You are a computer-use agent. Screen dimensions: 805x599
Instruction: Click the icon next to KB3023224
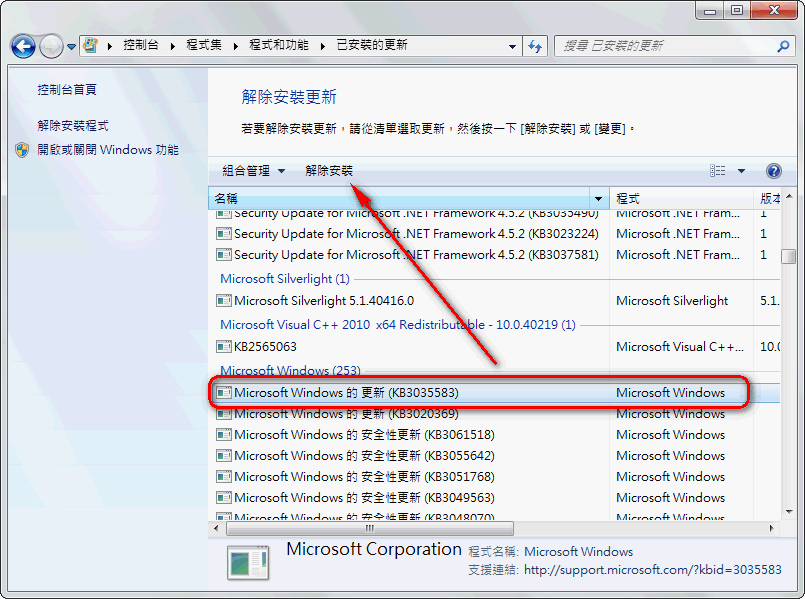click(224, 234)
